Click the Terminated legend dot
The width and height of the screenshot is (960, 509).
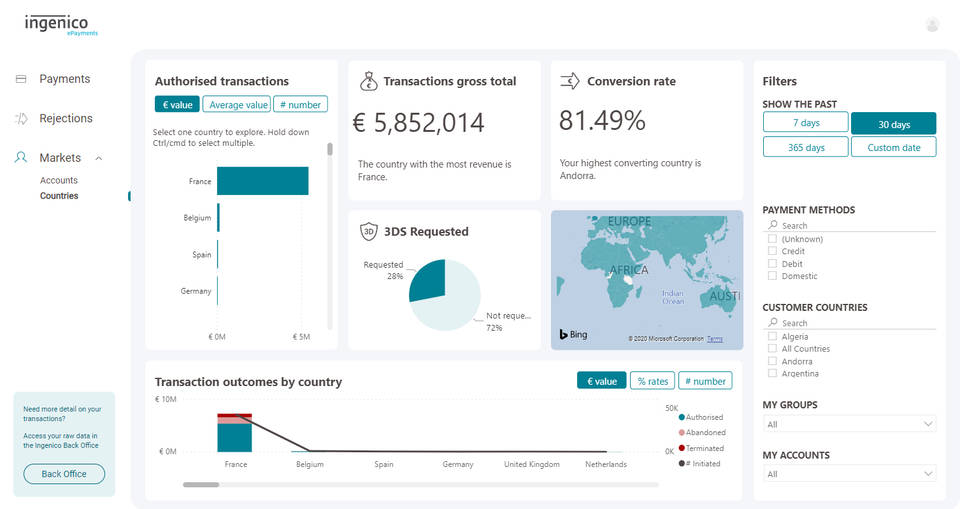(x=681, y=448)
